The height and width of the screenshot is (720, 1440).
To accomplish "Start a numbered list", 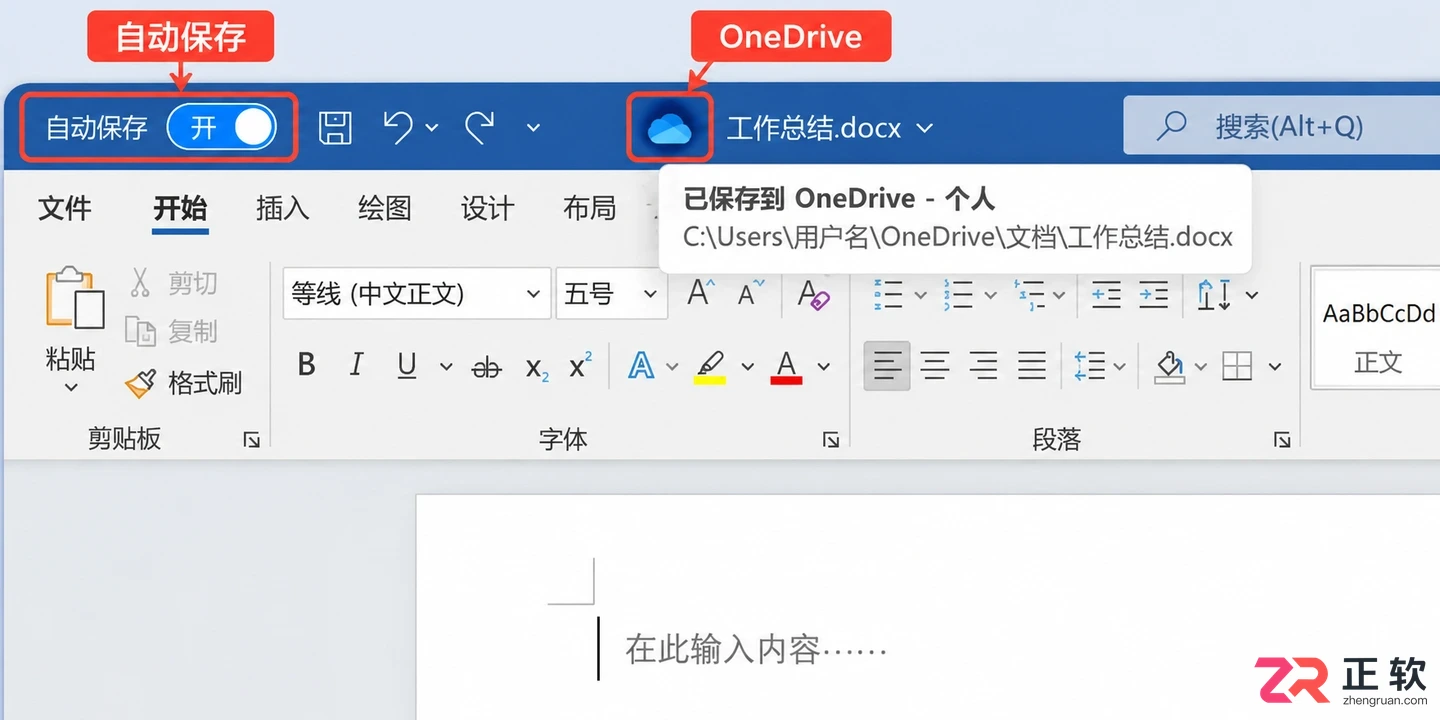I will [958, 294].
